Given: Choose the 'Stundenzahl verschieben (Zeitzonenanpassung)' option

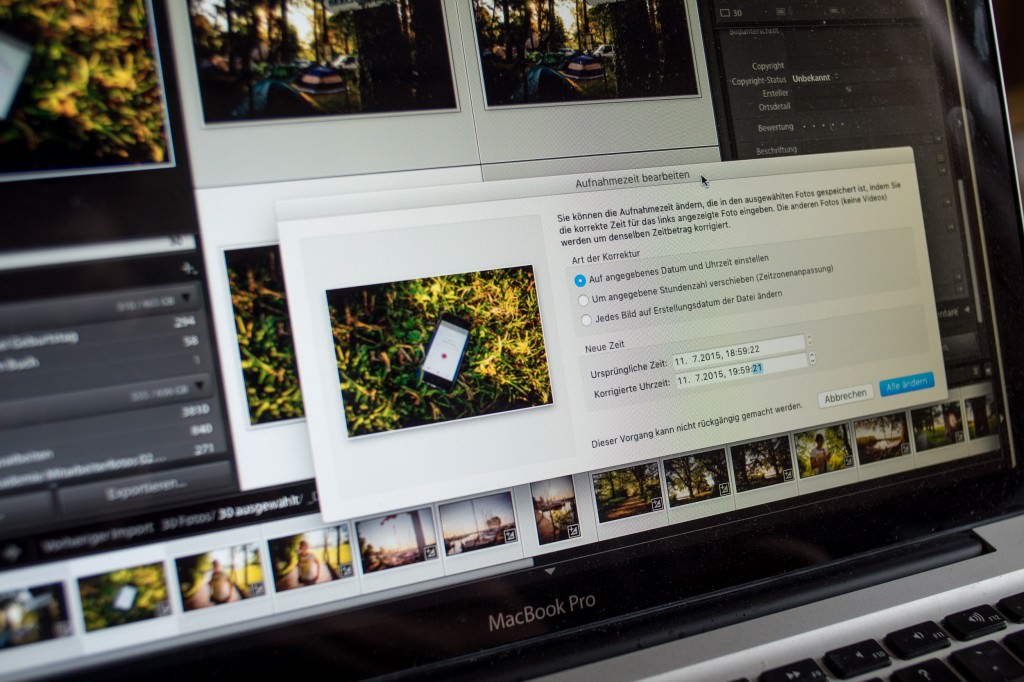Looking at the screenshot, I should (583, 299).
